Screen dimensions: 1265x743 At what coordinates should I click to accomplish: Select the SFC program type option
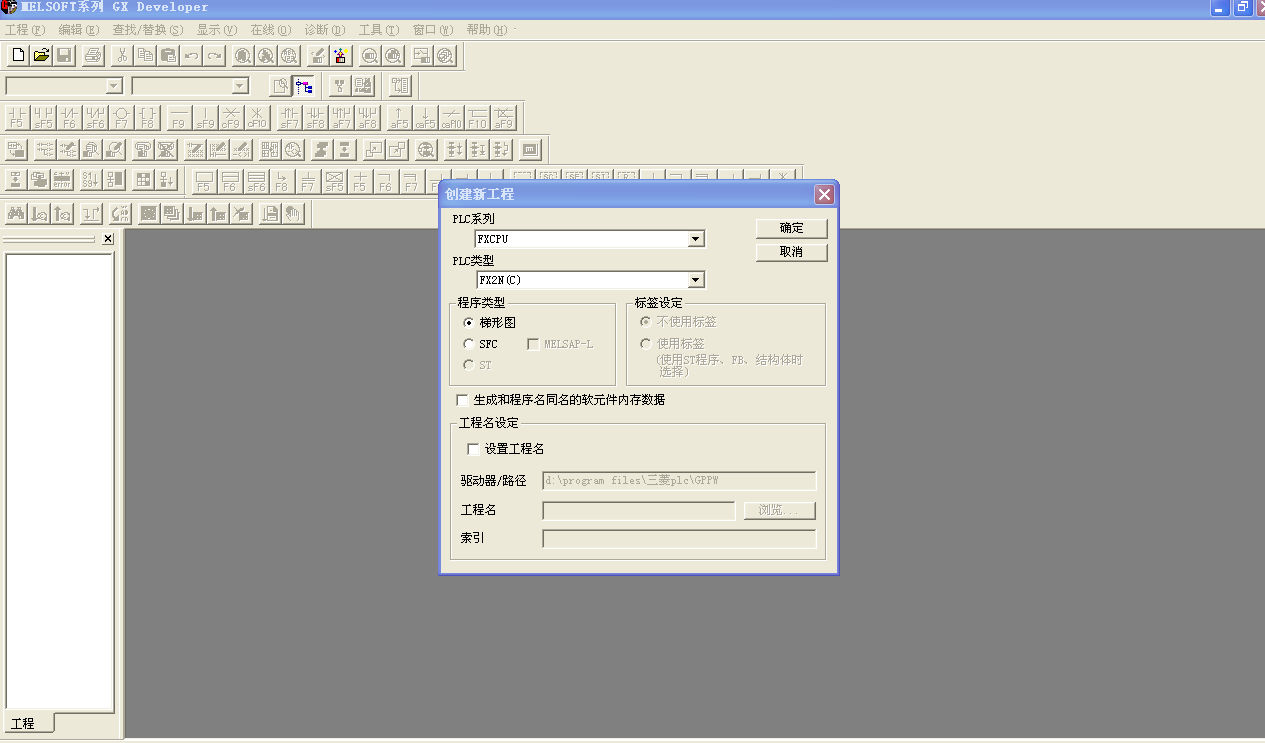[x=469, y=344]
